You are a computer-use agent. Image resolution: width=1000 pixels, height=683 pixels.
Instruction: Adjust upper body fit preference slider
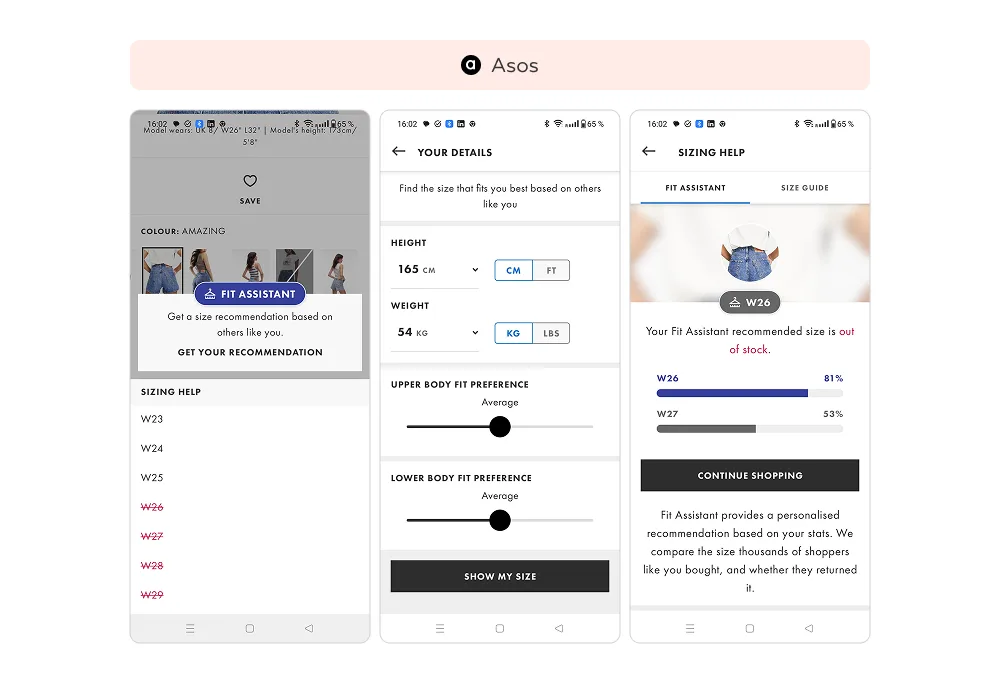click(x=500, y=427)
